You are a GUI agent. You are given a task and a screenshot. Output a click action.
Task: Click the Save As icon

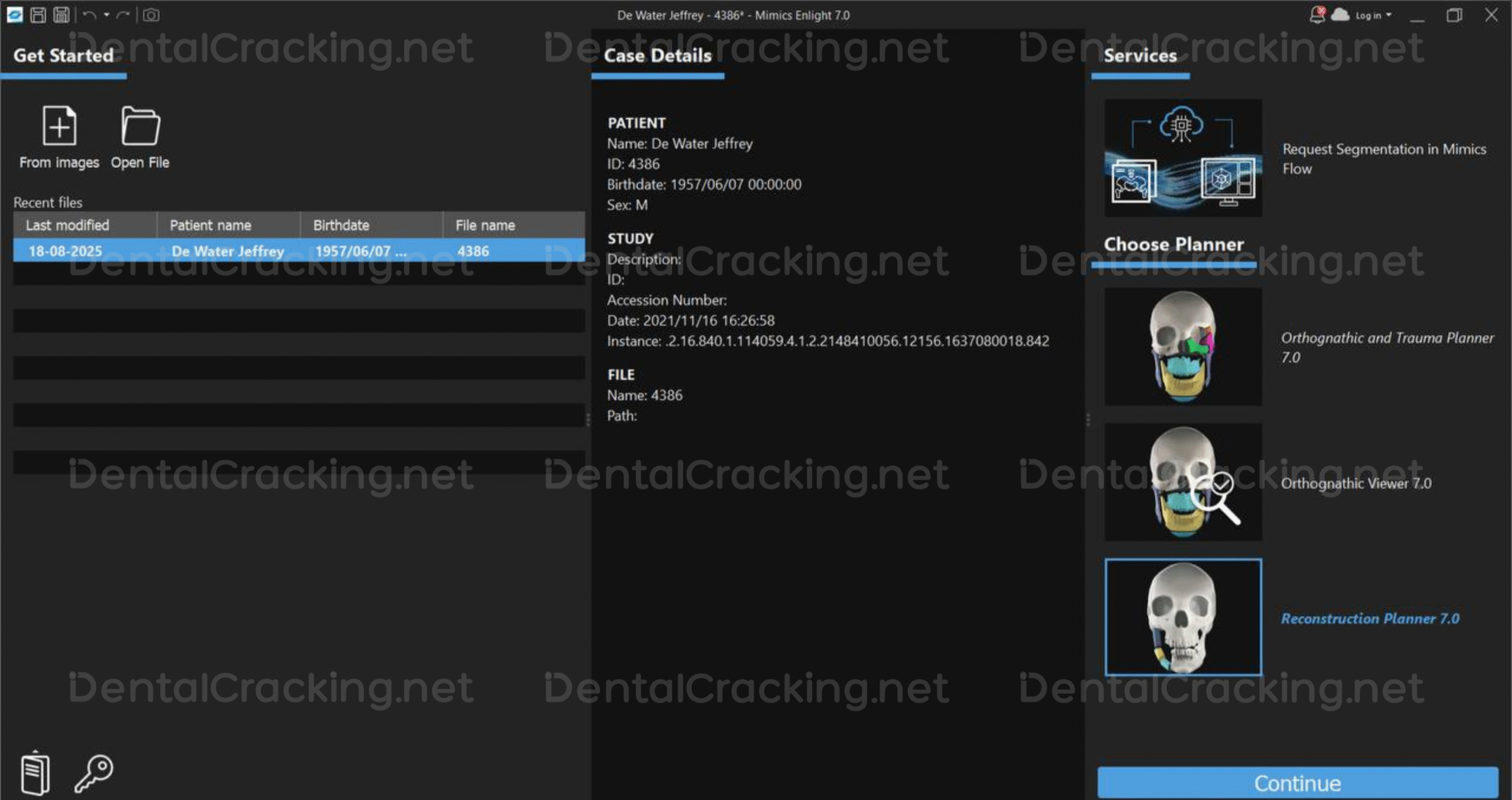tap(61, 15)
